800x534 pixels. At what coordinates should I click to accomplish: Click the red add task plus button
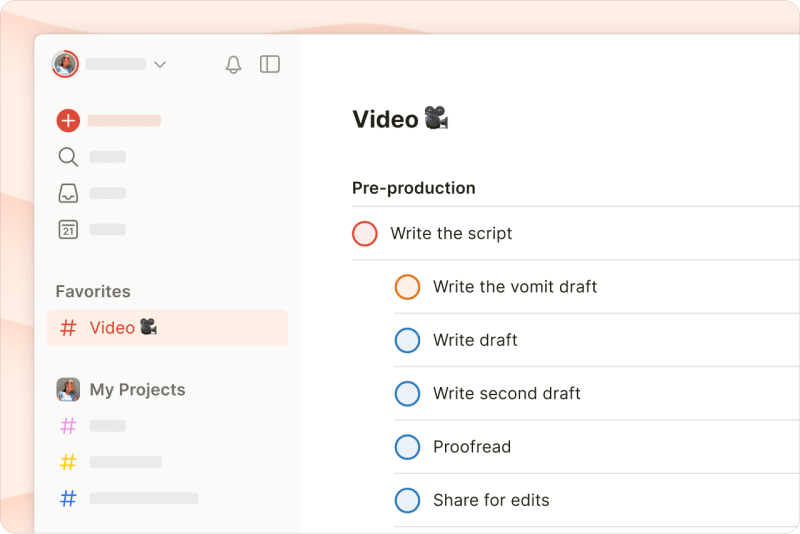pos(68,121)
